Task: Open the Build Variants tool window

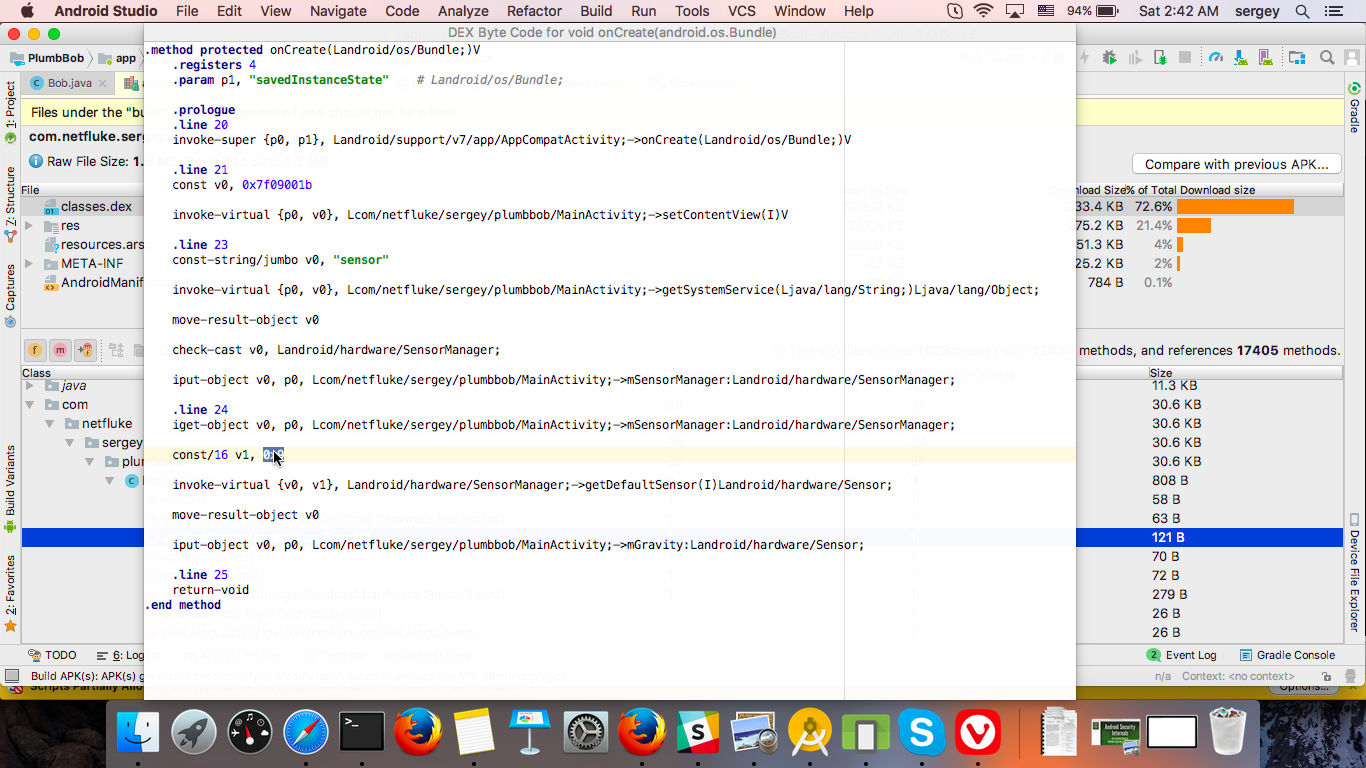Action: [x=10, y=489]
